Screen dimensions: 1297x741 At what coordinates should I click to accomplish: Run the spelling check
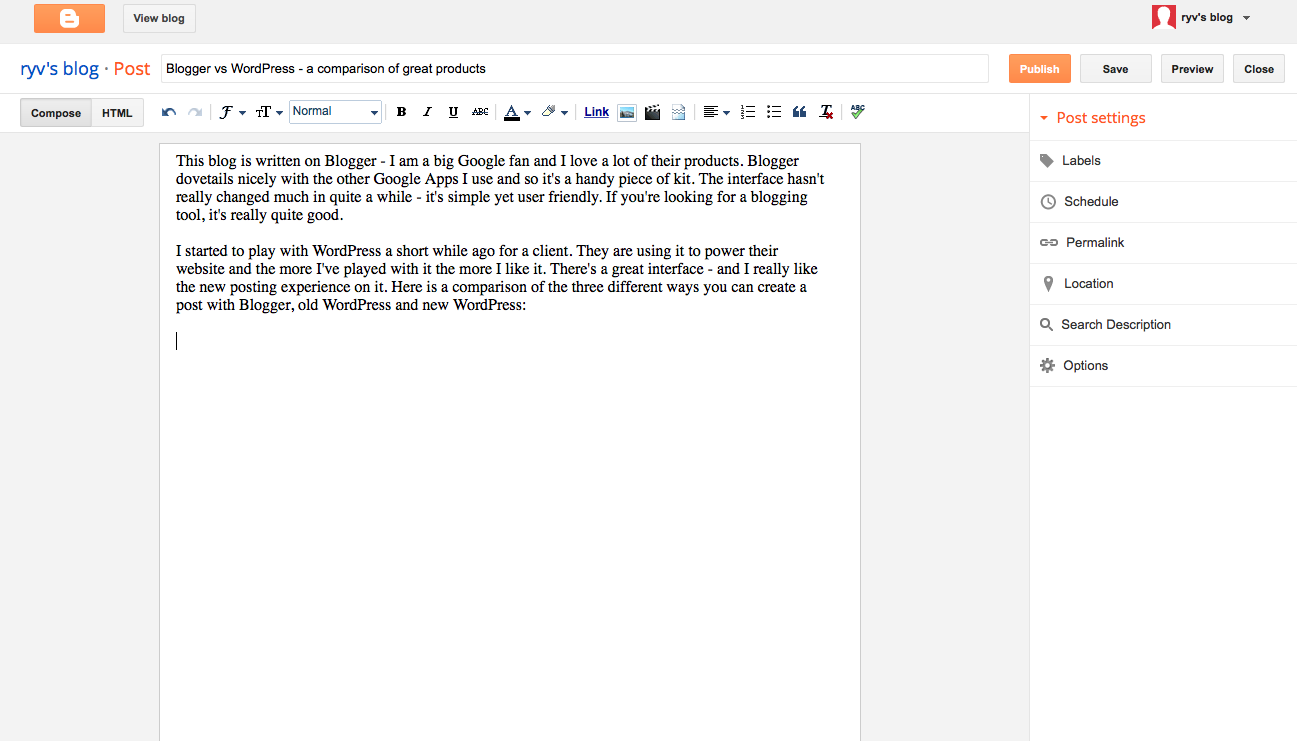pos(858,112)
